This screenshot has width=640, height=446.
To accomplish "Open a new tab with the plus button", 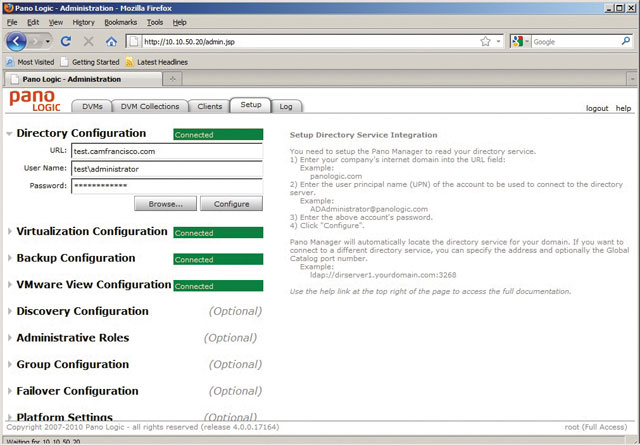I will click(173, 79).
